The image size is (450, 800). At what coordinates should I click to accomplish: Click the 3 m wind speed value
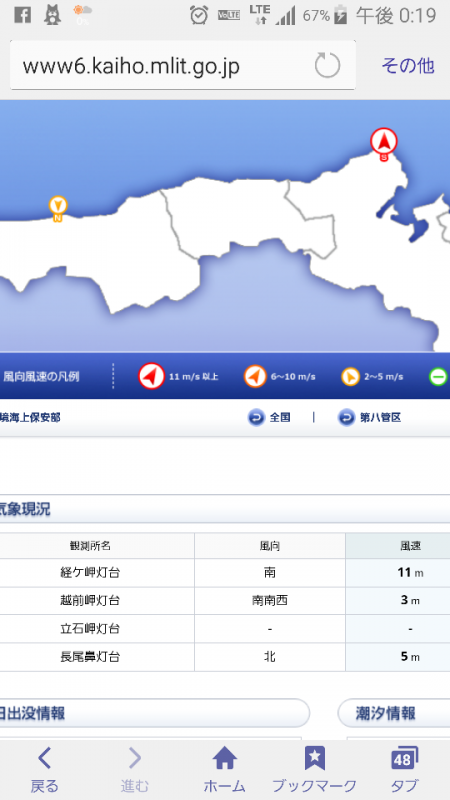(x=410, y=601)
